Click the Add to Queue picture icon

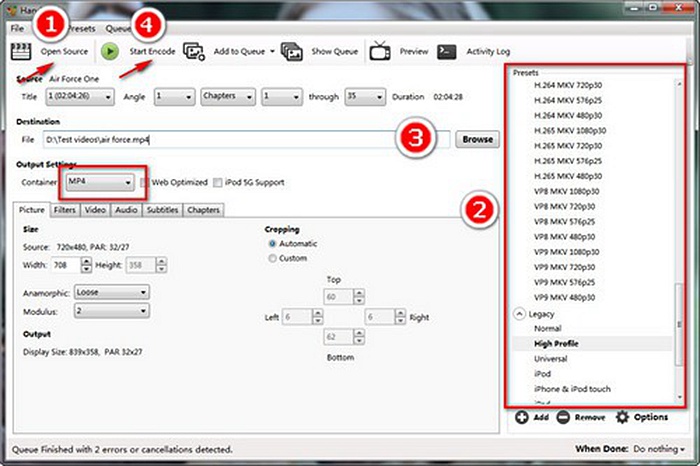194,51
